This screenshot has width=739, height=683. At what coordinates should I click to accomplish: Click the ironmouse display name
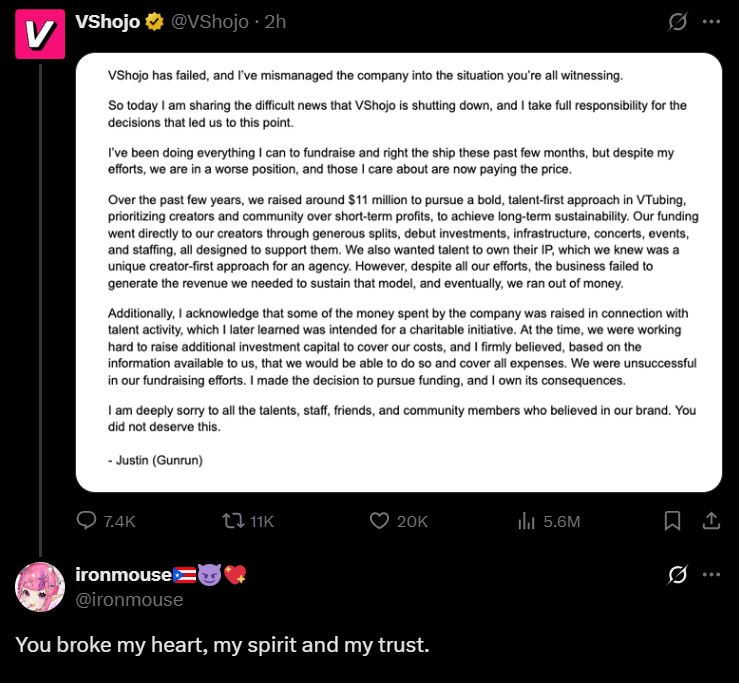click(x=123, y=574)
